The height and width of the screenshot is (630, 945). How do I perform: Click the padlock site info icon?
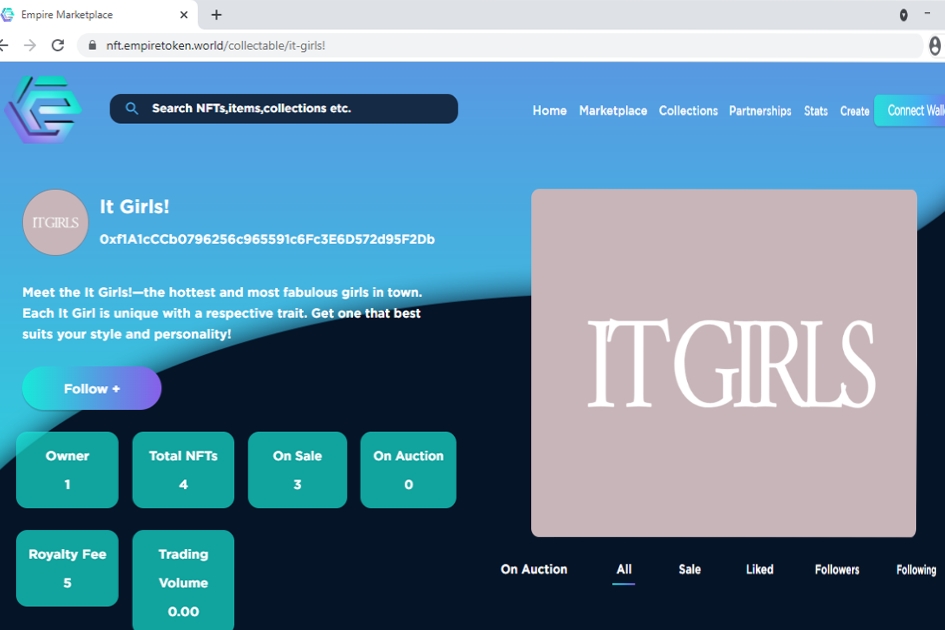(x=92, y=46)
